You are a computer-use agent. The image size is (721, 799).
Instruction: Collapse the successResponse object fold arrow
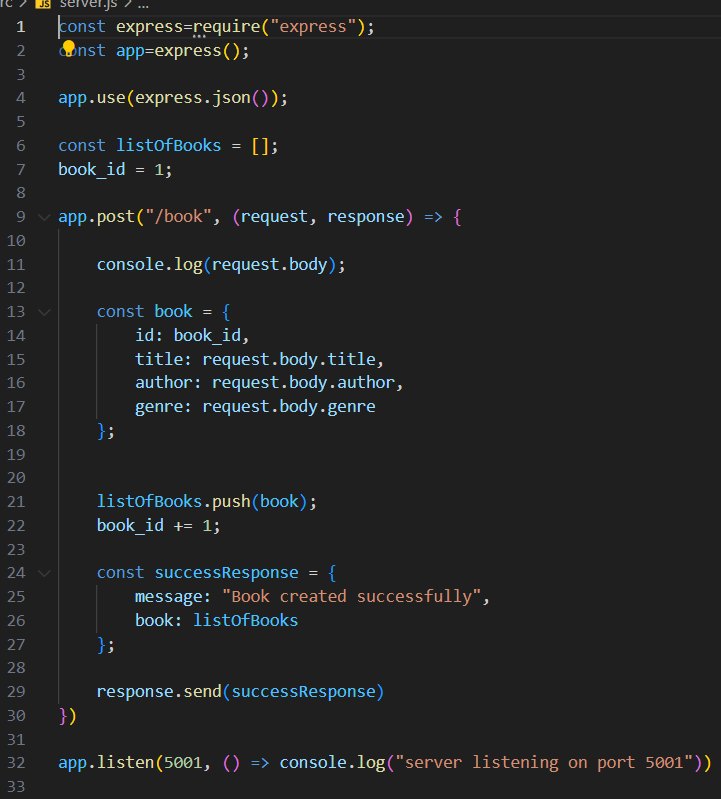(44, 573)
